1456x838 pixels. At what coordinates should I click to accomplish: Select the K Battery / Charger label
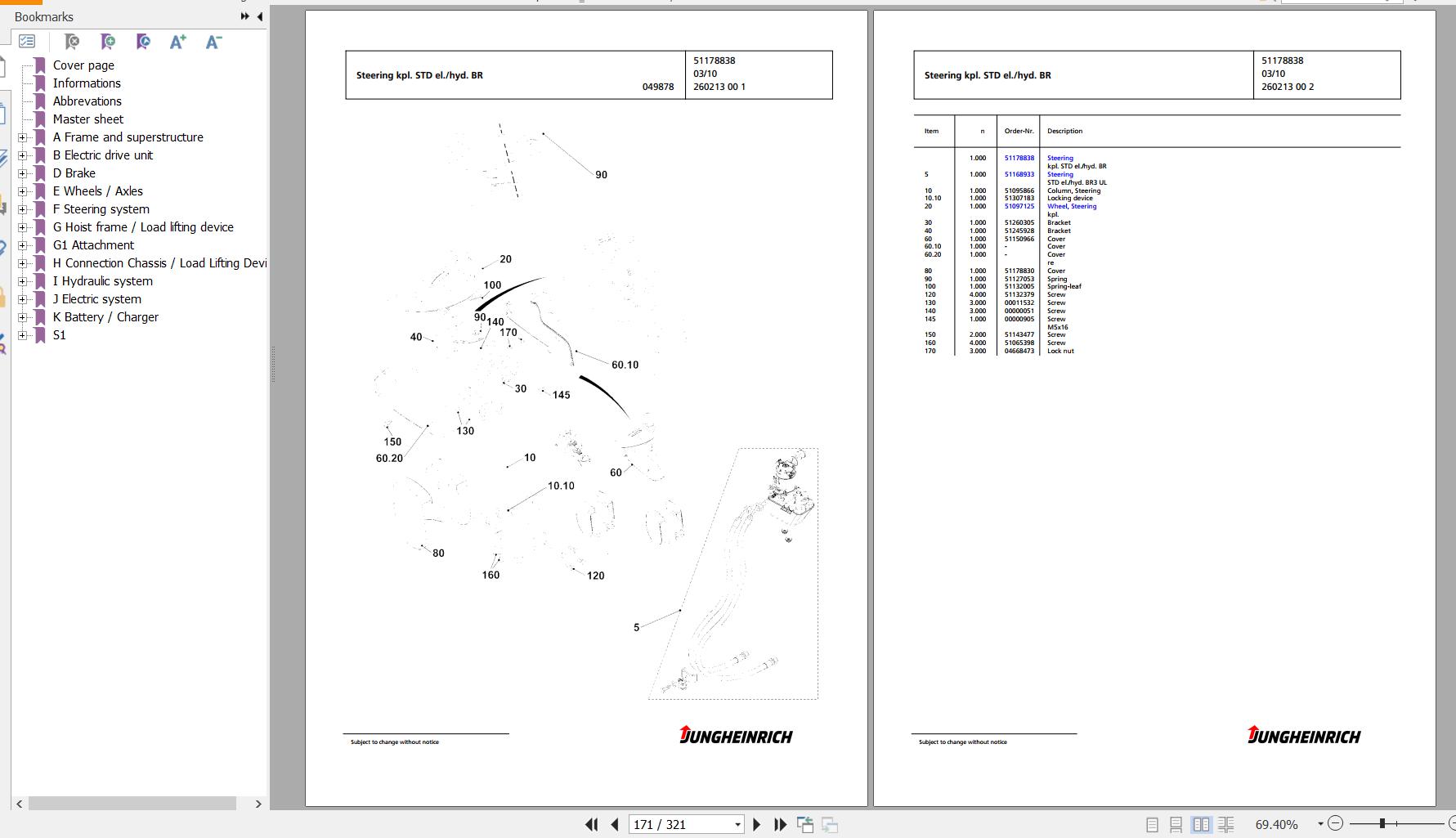(105, 317)
